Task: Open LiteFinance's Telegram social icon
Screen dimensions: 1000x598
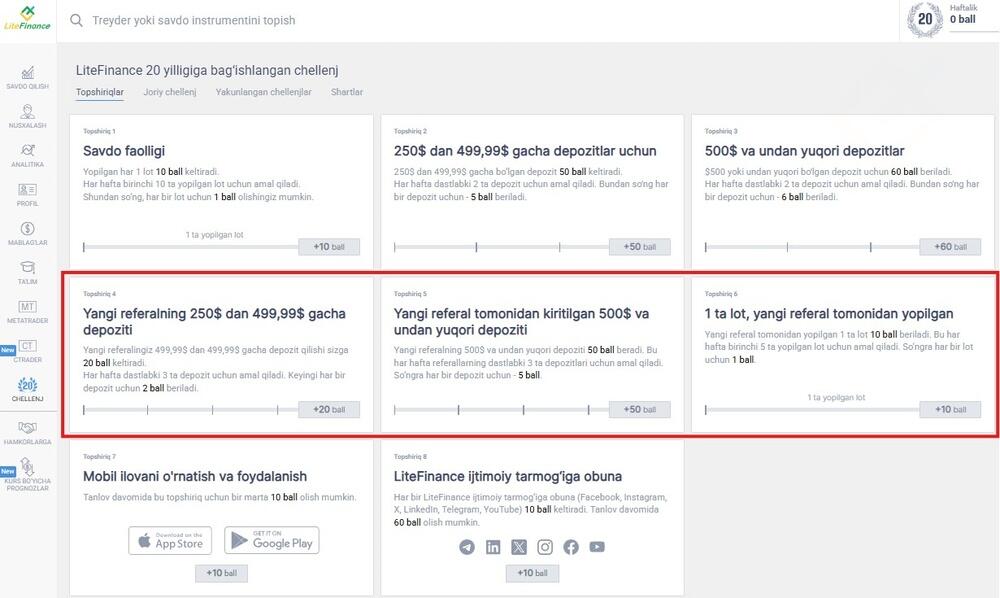Action: (x=466, y=547)
